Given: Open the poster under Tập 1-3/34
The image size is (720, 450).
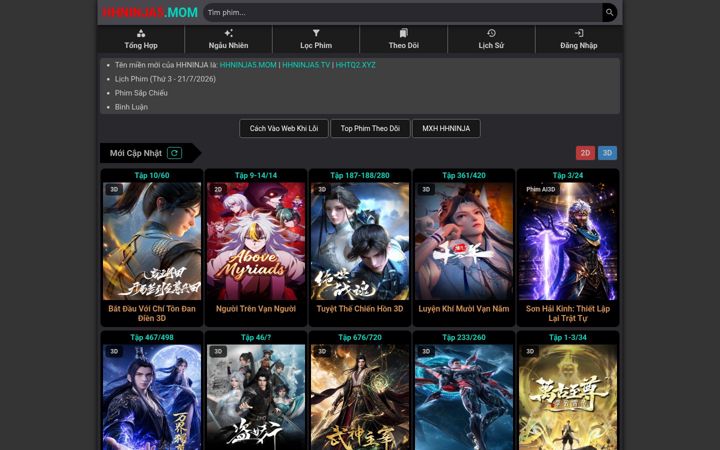Looking at the screenshot, I should pyautogui.click(x=568, y=397).
